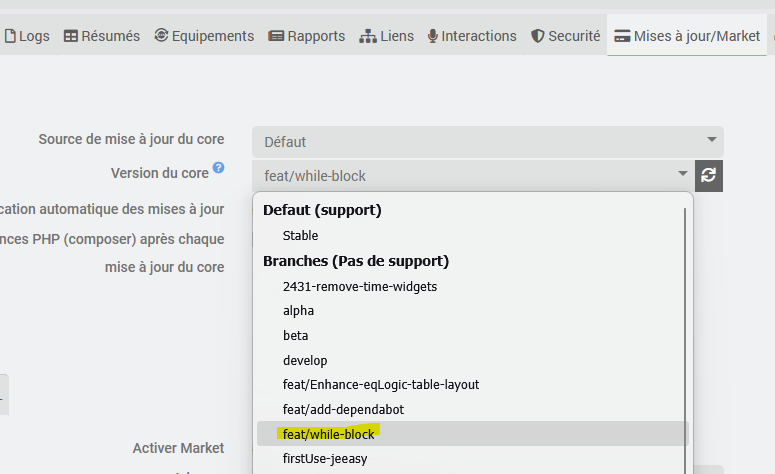Switch to the Résumés tab
Screen dimensions: 775x474
[101, 36]
